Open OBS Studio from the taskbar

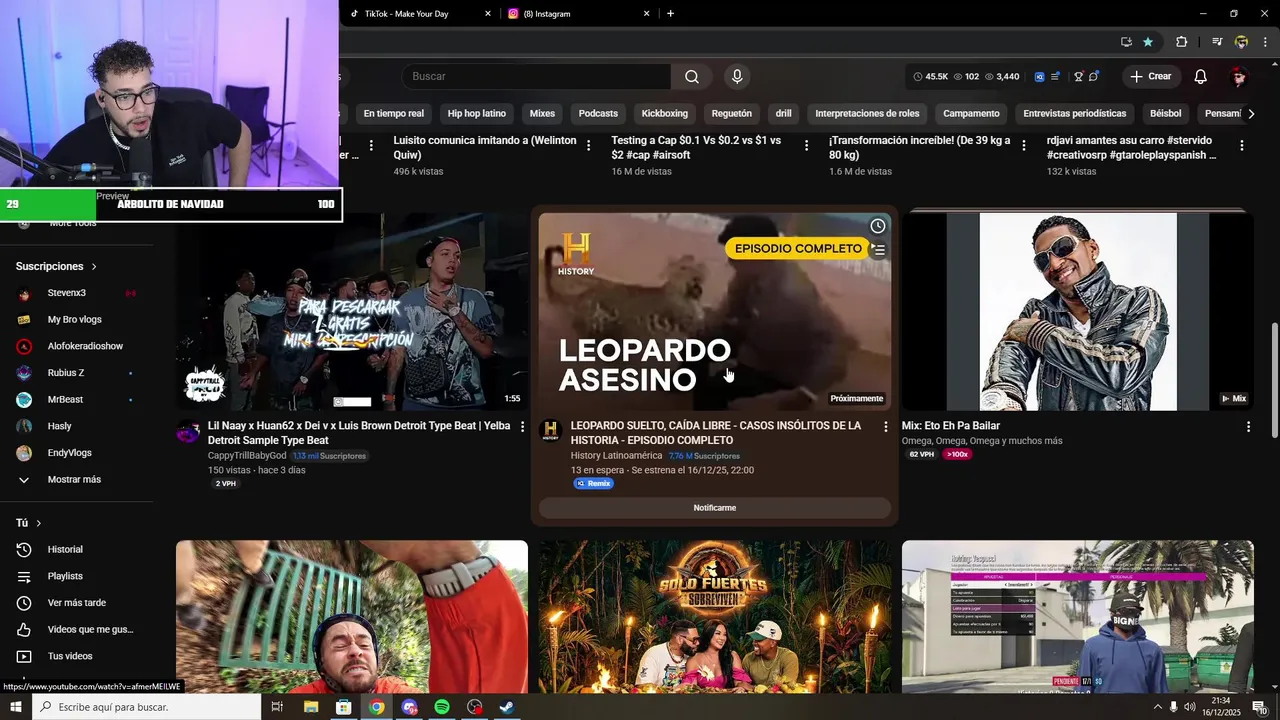tap(474, 707)
